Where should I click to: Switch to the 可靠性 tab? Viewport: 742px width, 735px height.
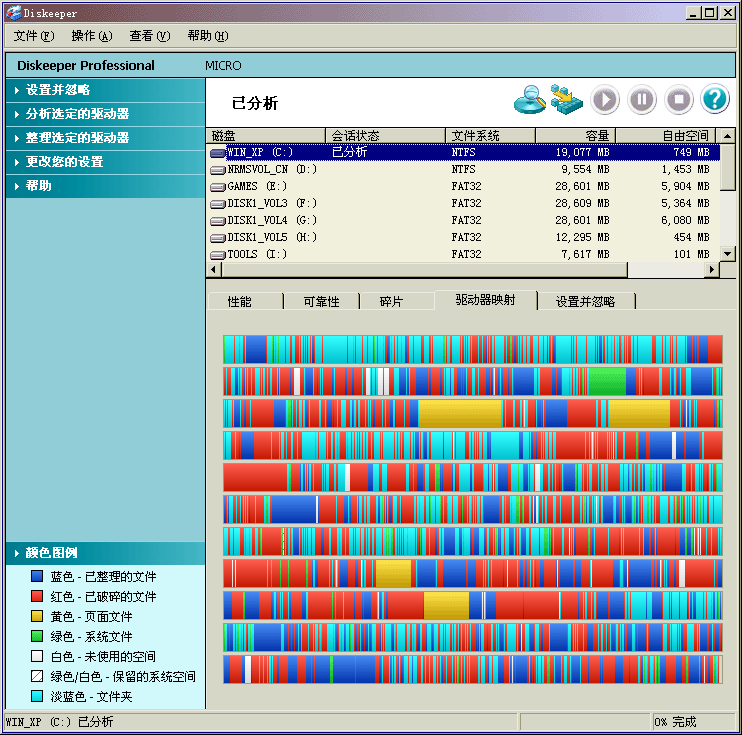point(321,301)
